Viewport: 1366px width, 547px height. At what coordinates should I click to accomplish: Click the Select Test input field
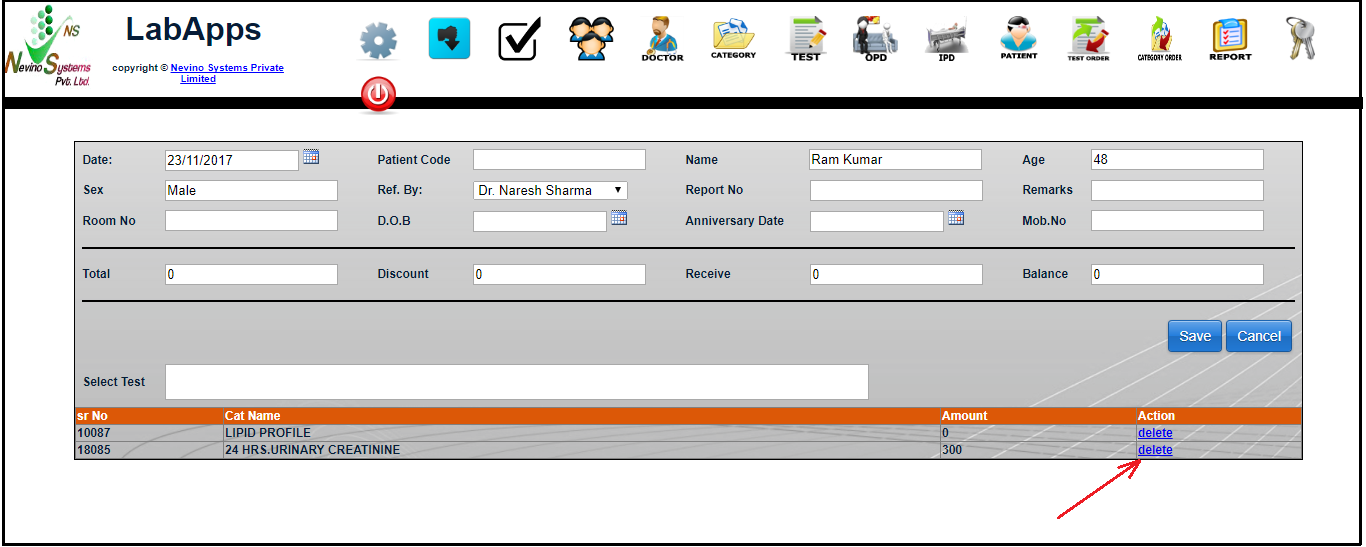point(516,382)
